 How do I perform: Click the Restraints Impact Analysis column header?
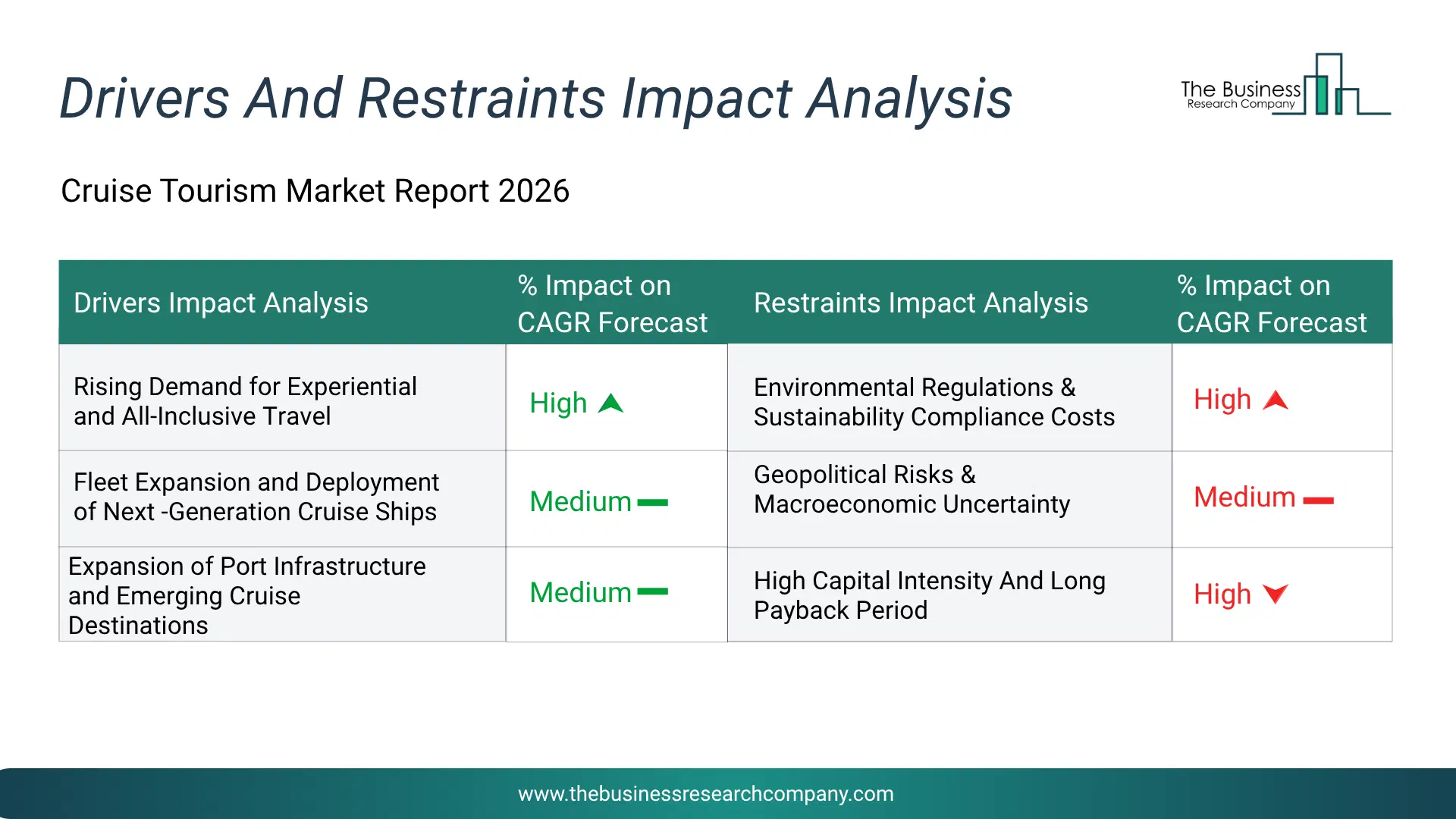coord(921,303)
